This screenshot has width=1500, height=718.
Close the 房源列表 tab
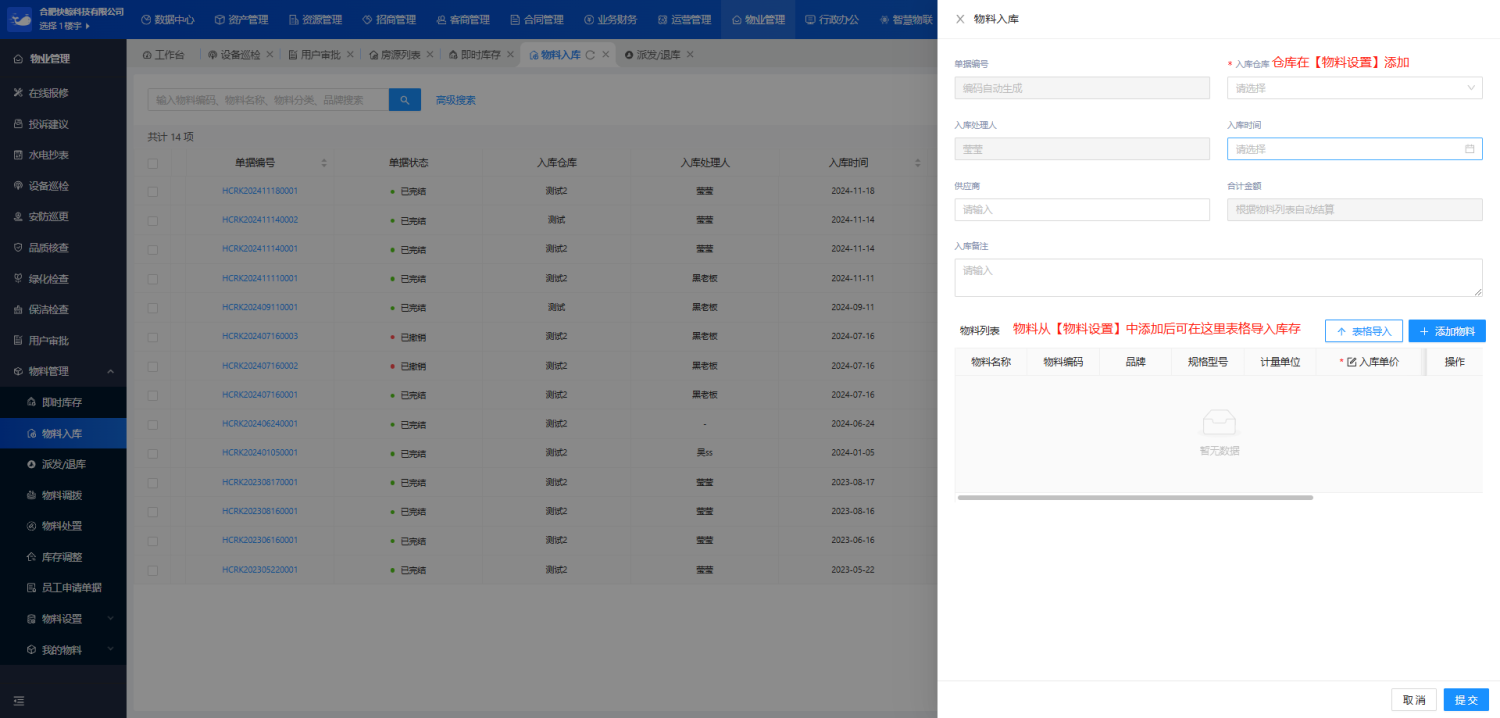point(430,54)
